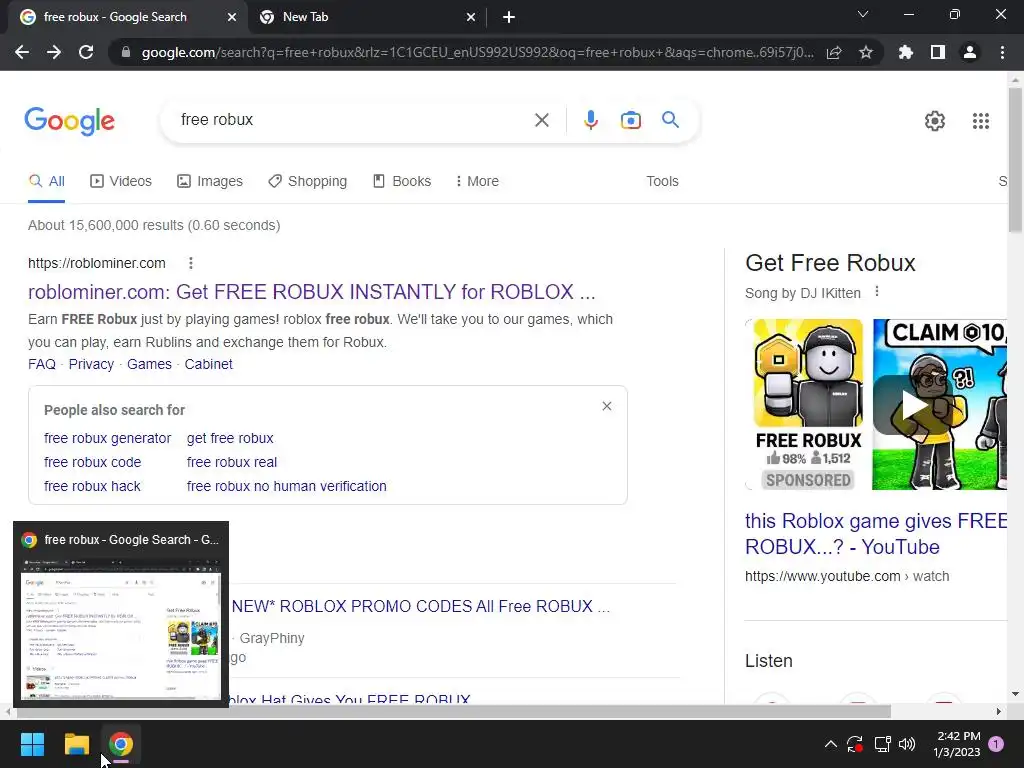
Task: Search for free robux code
Action: pyautogui.click(x=92, y=462)
